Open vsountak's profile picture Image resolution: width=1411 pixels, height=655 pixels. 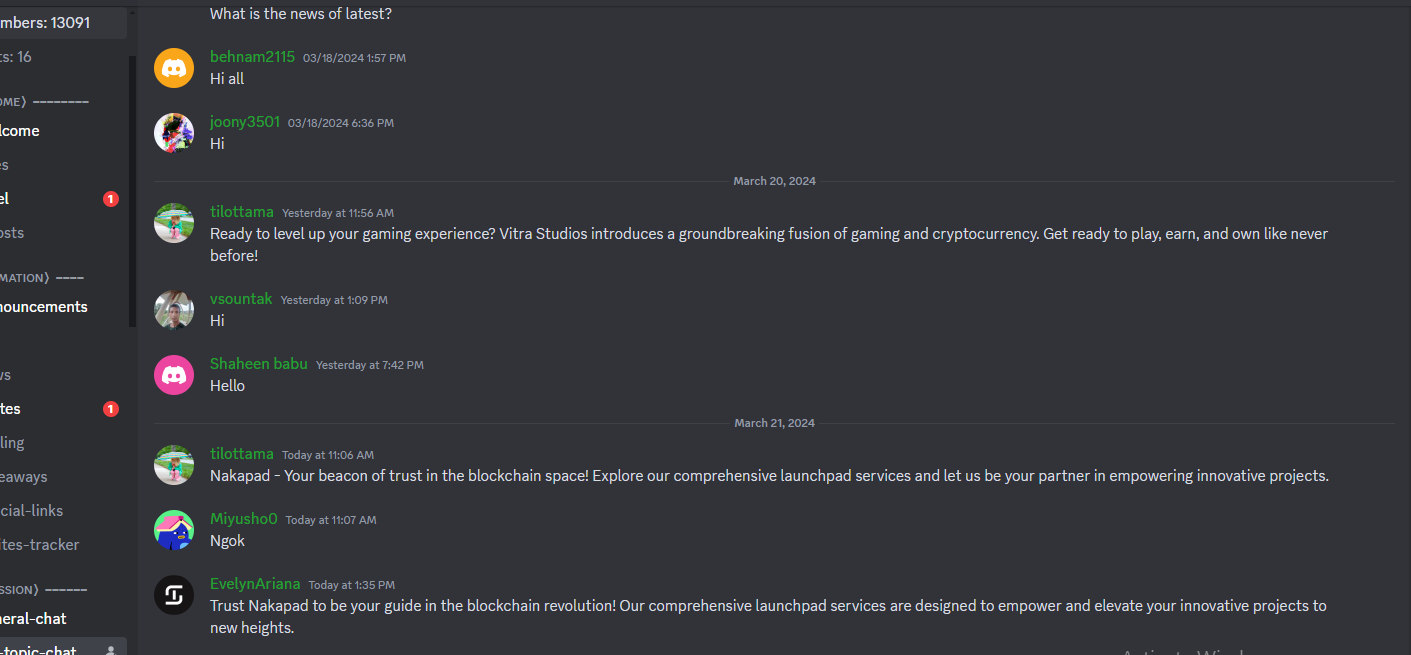tap(174, 310)
